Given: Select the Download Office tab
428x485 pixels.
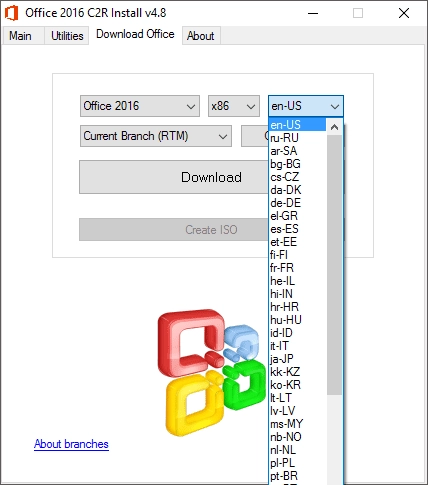Looking at the screenshot, I should (135, 34).
